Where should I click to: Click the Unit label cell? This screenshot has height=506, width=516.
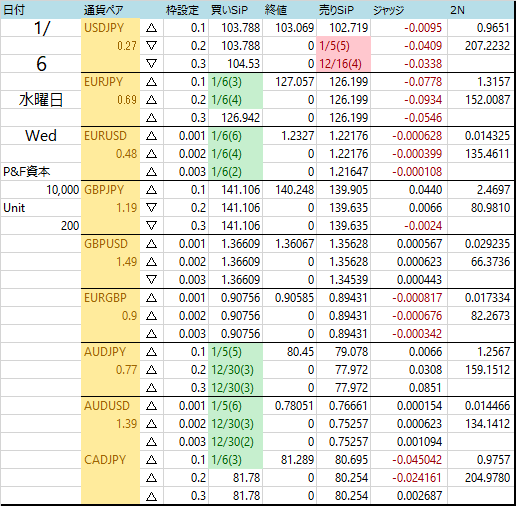tap(41, 208)
